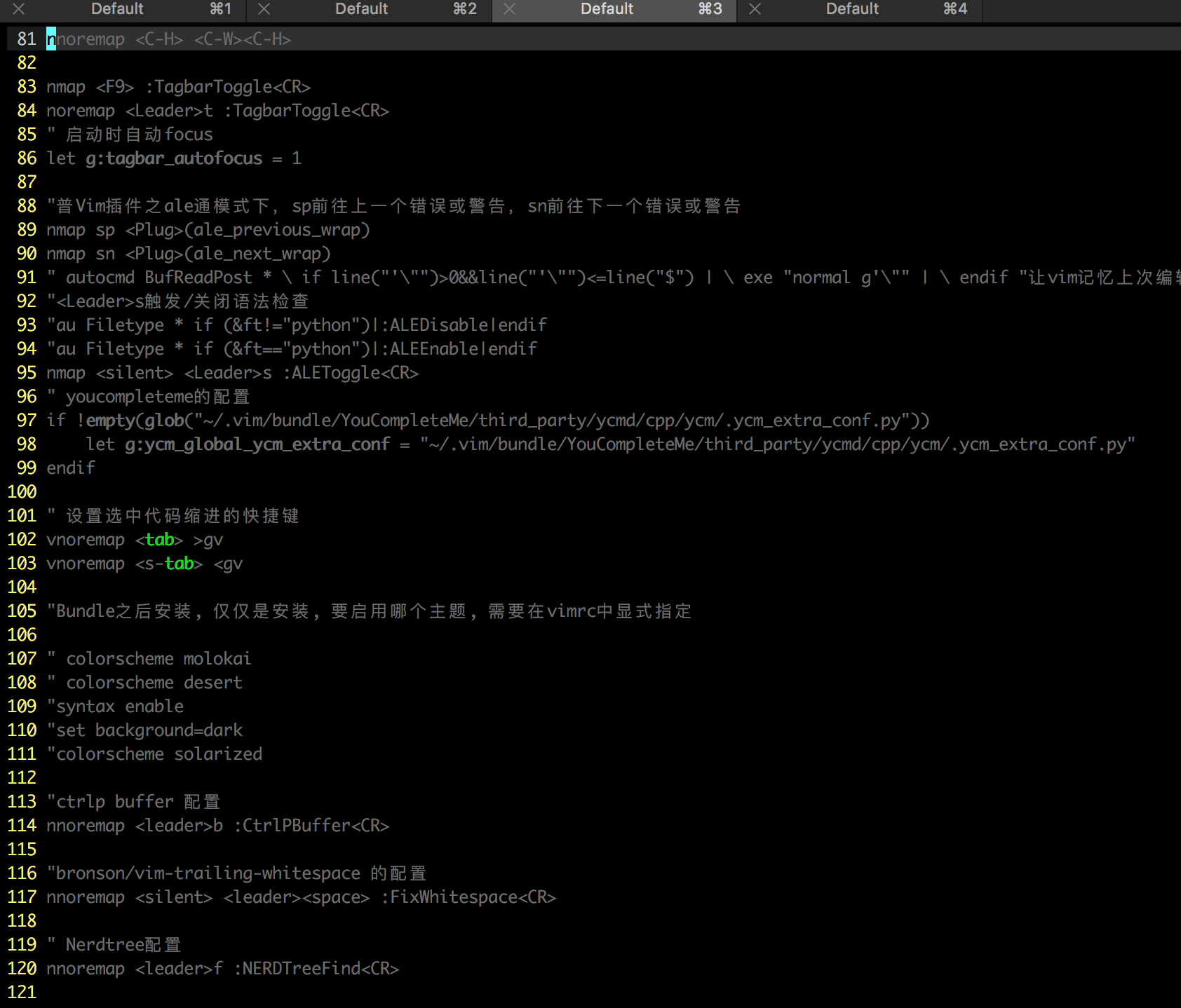Viewport: 1181px width, 1008px height.
Task: Click 'noremap <Leader>t :TagbarToggle<CR>' on line 84
Action: coord(218,111)
